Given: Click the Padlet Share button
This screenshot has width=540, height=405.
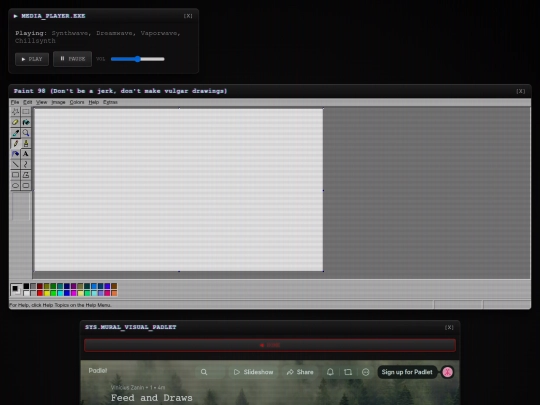Looking at the screenshot, I should coord(300,372).
